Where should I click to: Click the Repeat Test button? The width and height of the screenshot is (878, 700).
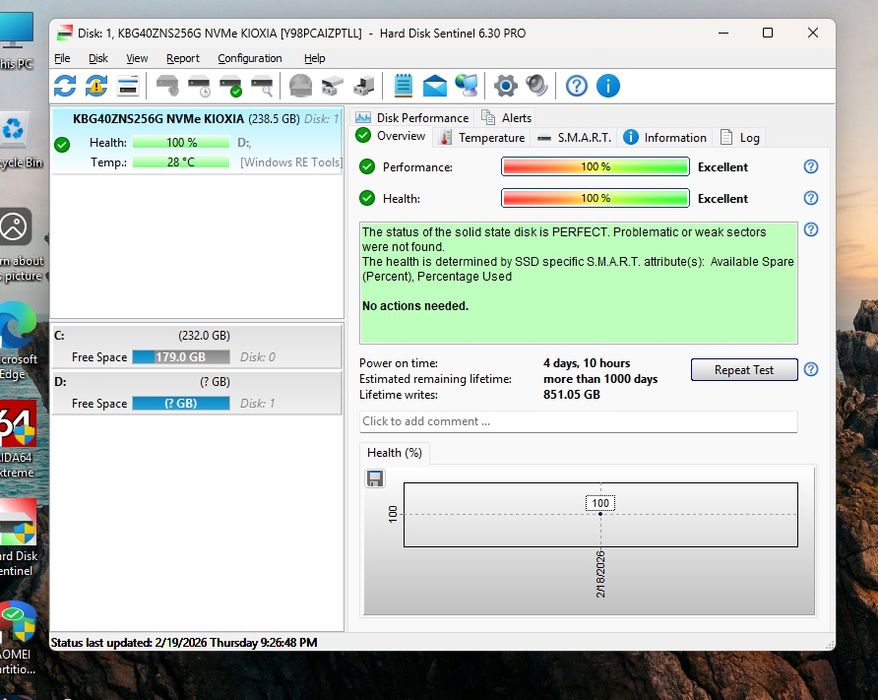744,370
